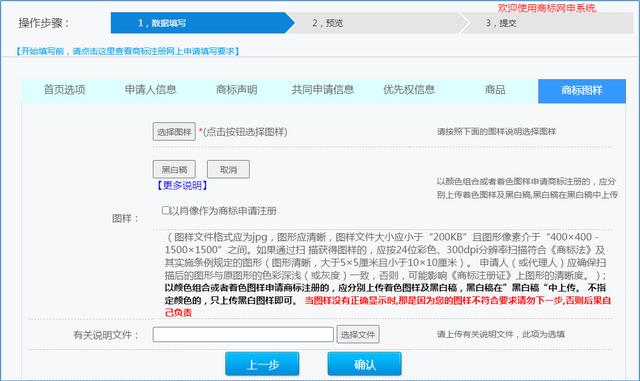The image size is (640, 381).
Task: Select the 共同申请信息 tab
Action: (322, 90)
